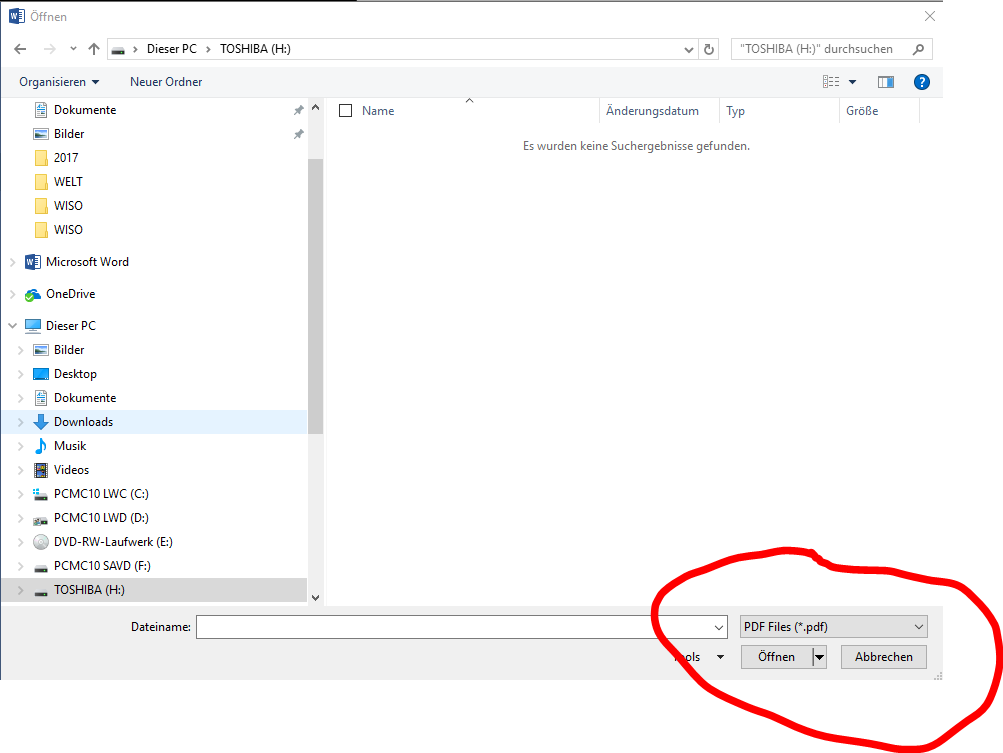Cancel with the Abbrechen button

[883, 657]
